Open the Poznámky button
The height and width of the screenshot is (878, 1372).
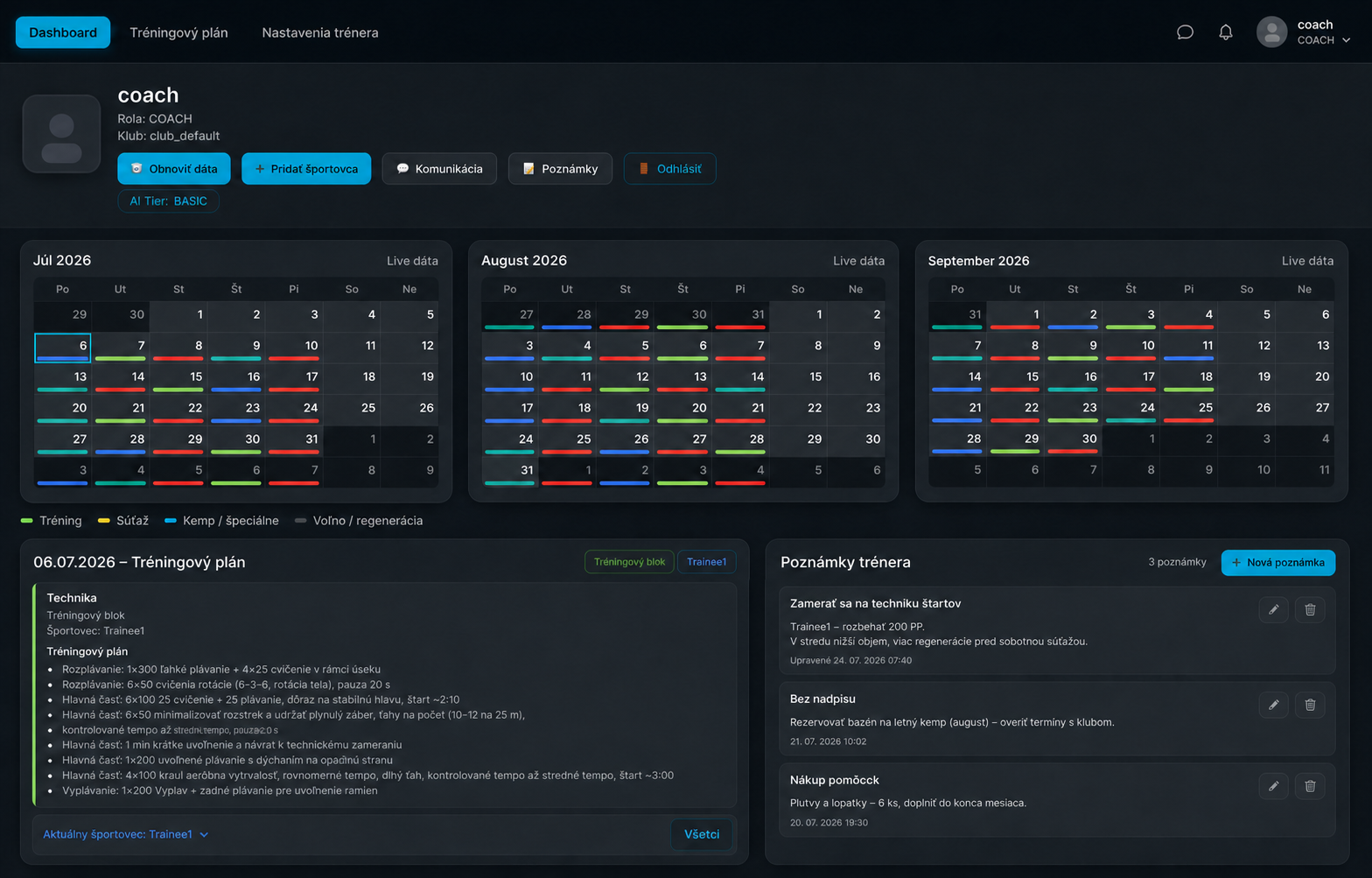point(560,169)
